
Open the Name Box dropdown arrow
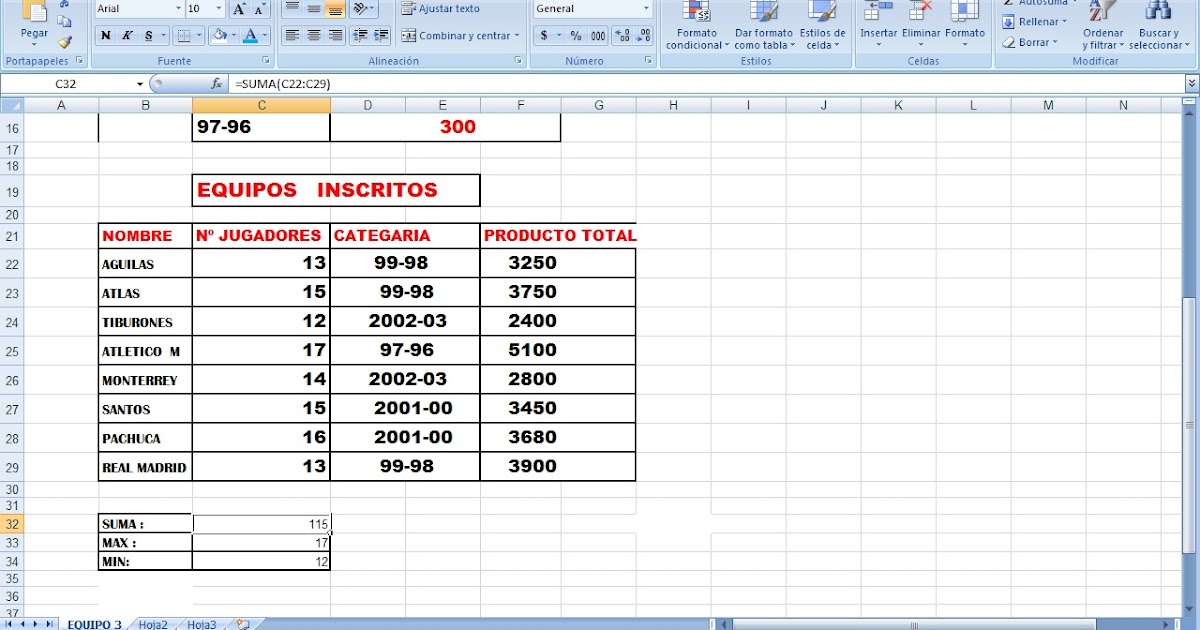[x=140, y=84]
